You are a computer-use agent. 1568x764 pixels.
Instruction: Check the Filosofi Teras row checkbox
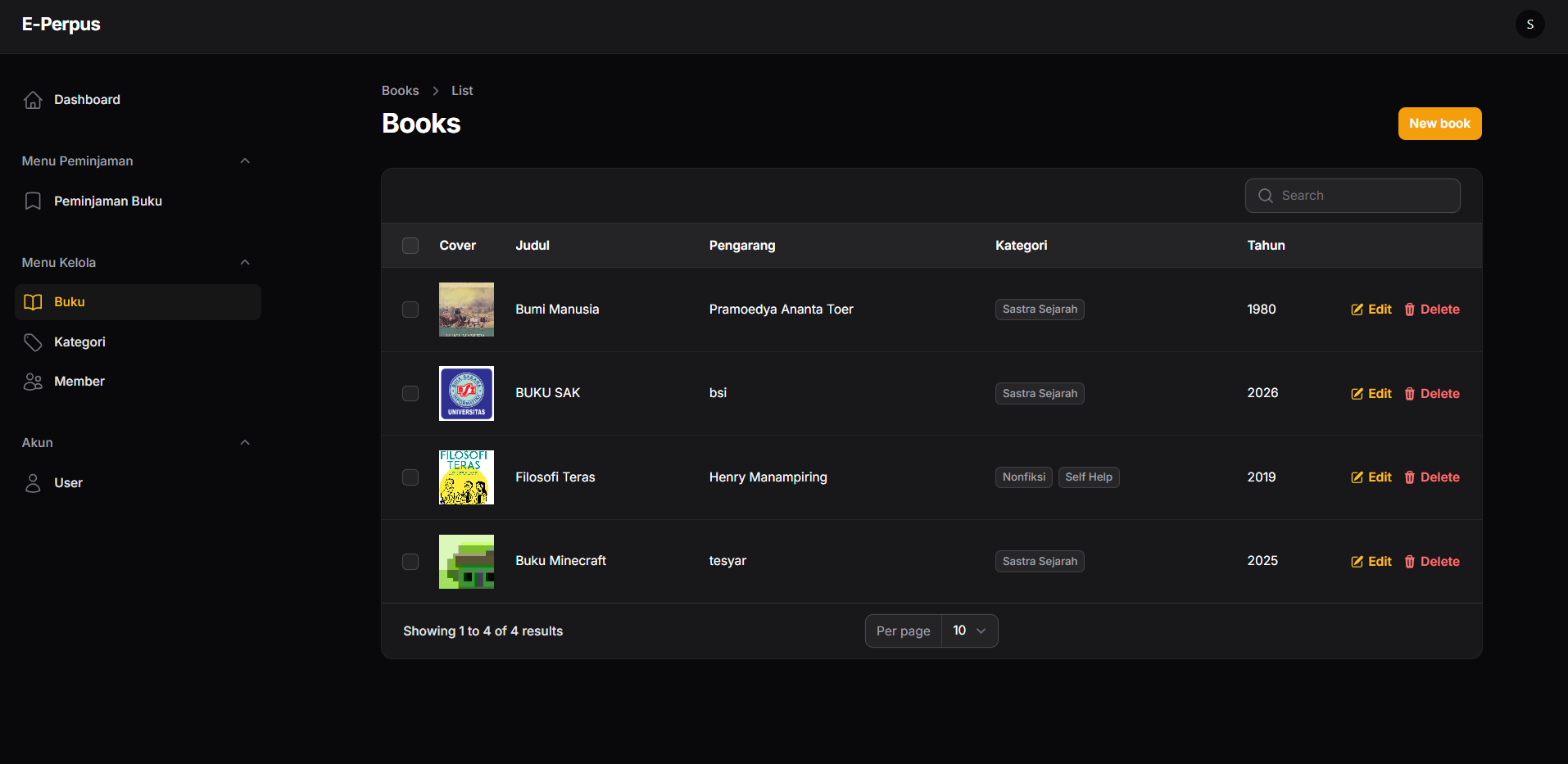tap(410, 477)
